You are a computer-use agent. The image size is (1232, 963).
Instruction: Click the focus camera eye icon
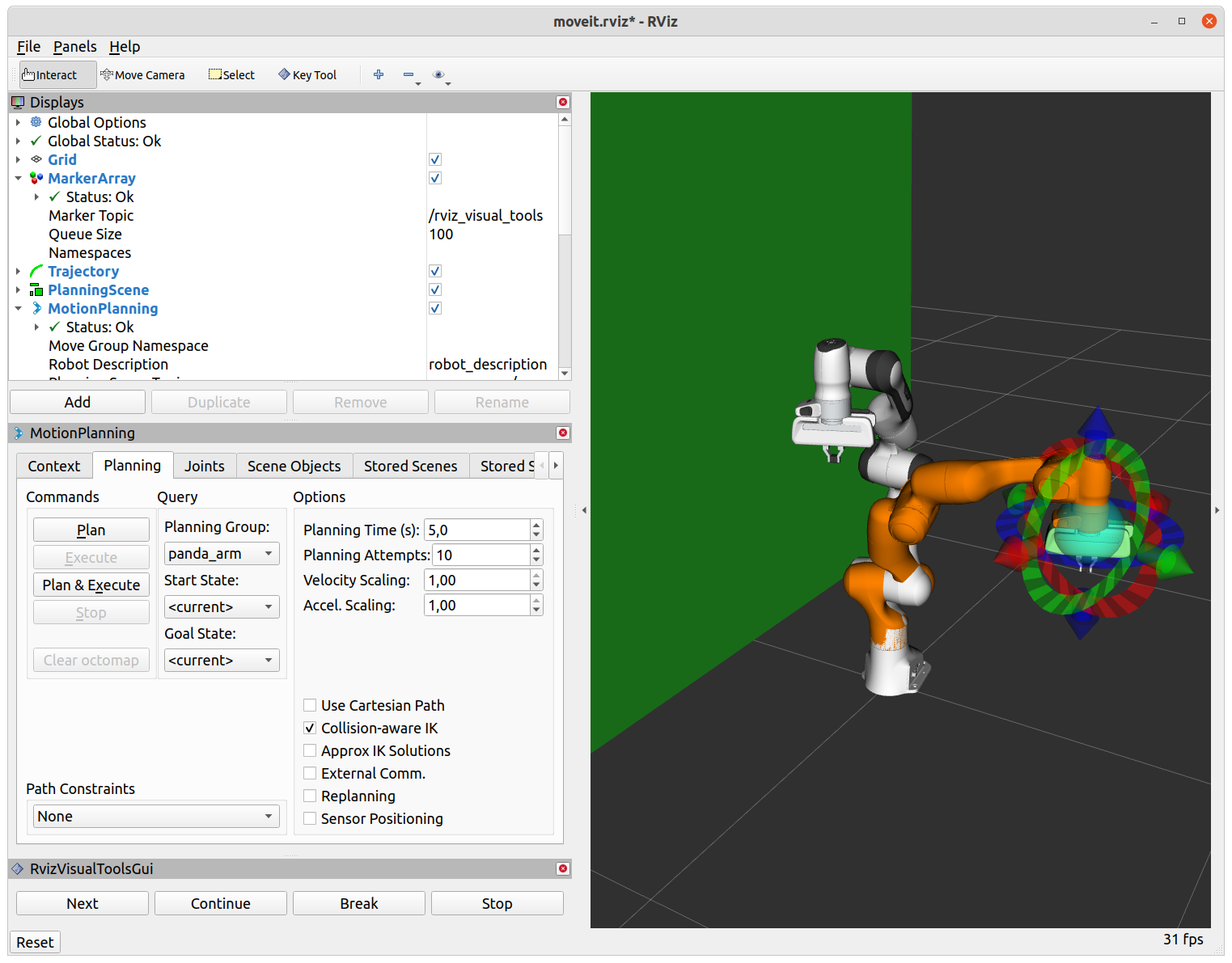[x=438, y=73]
